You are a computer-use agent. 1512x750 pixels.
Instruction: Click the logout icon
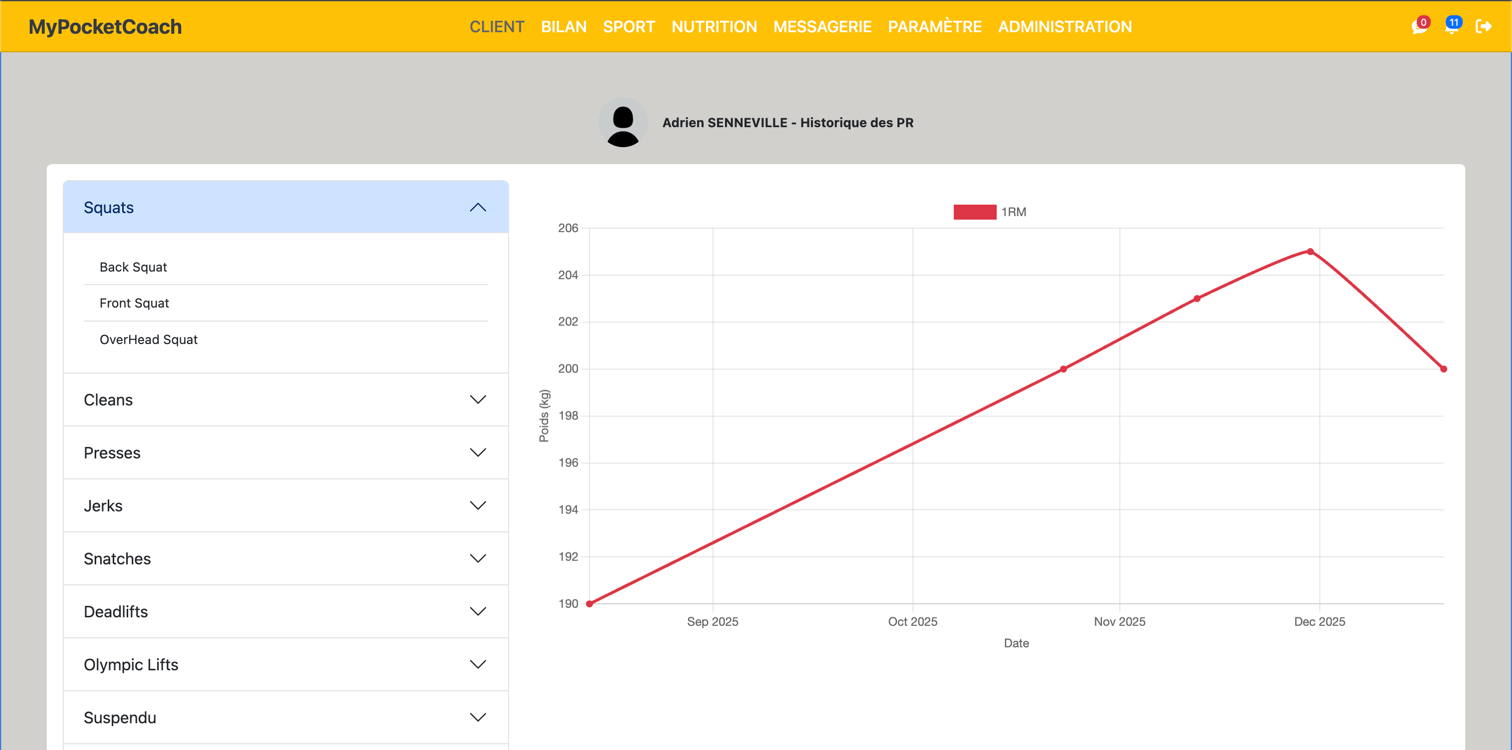(x=1484, y=27)
